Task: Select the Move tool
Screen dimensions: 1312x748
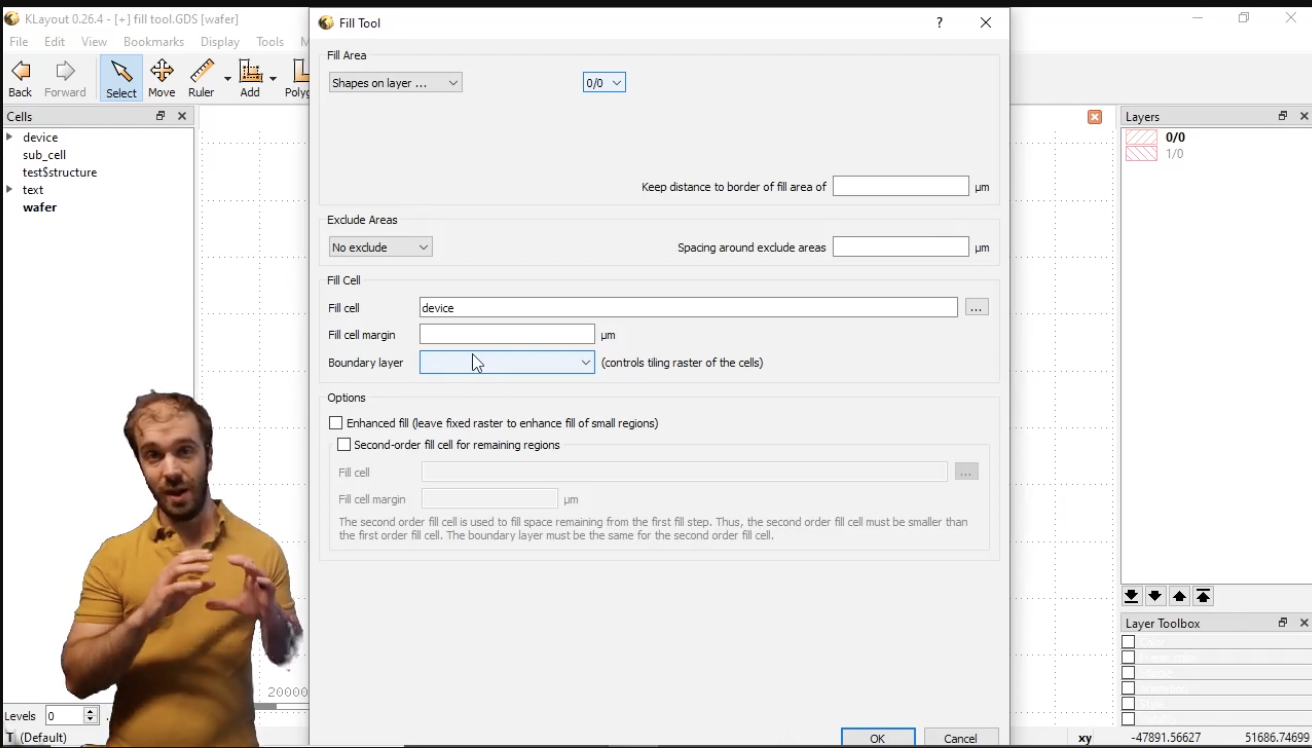Action: click(161, 78)
